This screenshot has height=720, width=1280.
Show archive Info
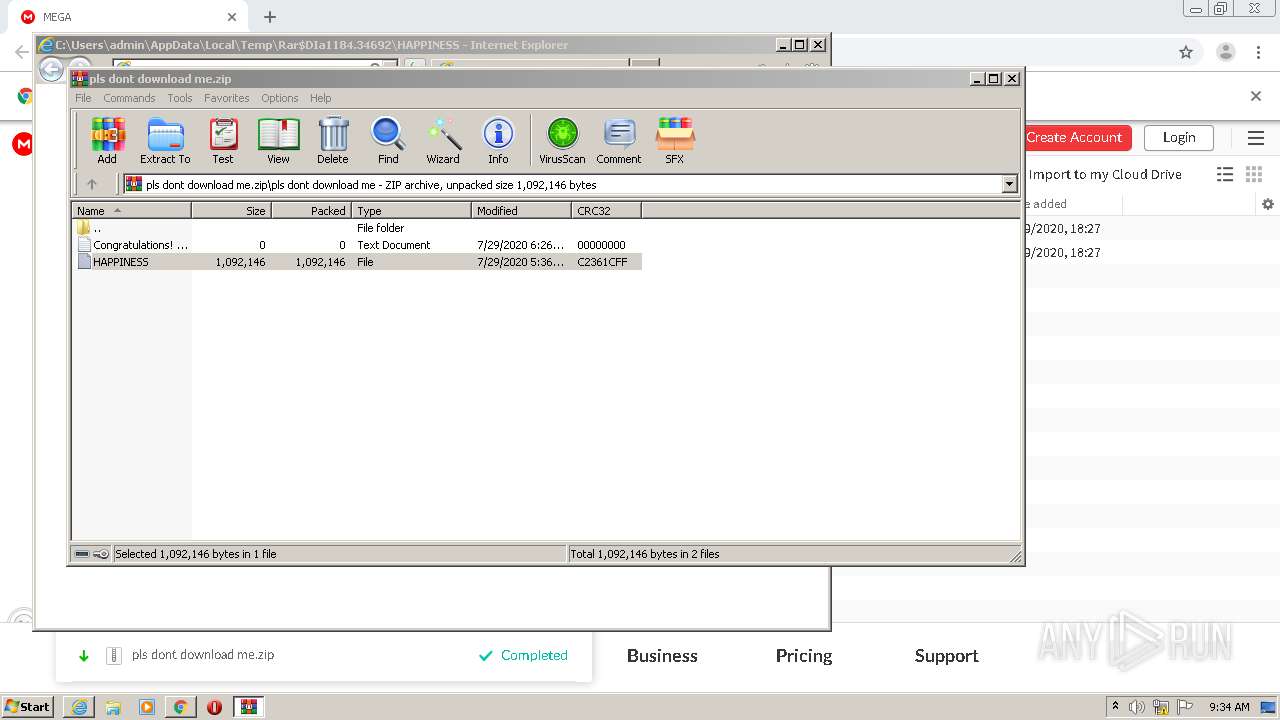pyautogui.click(x=498, y=140)
